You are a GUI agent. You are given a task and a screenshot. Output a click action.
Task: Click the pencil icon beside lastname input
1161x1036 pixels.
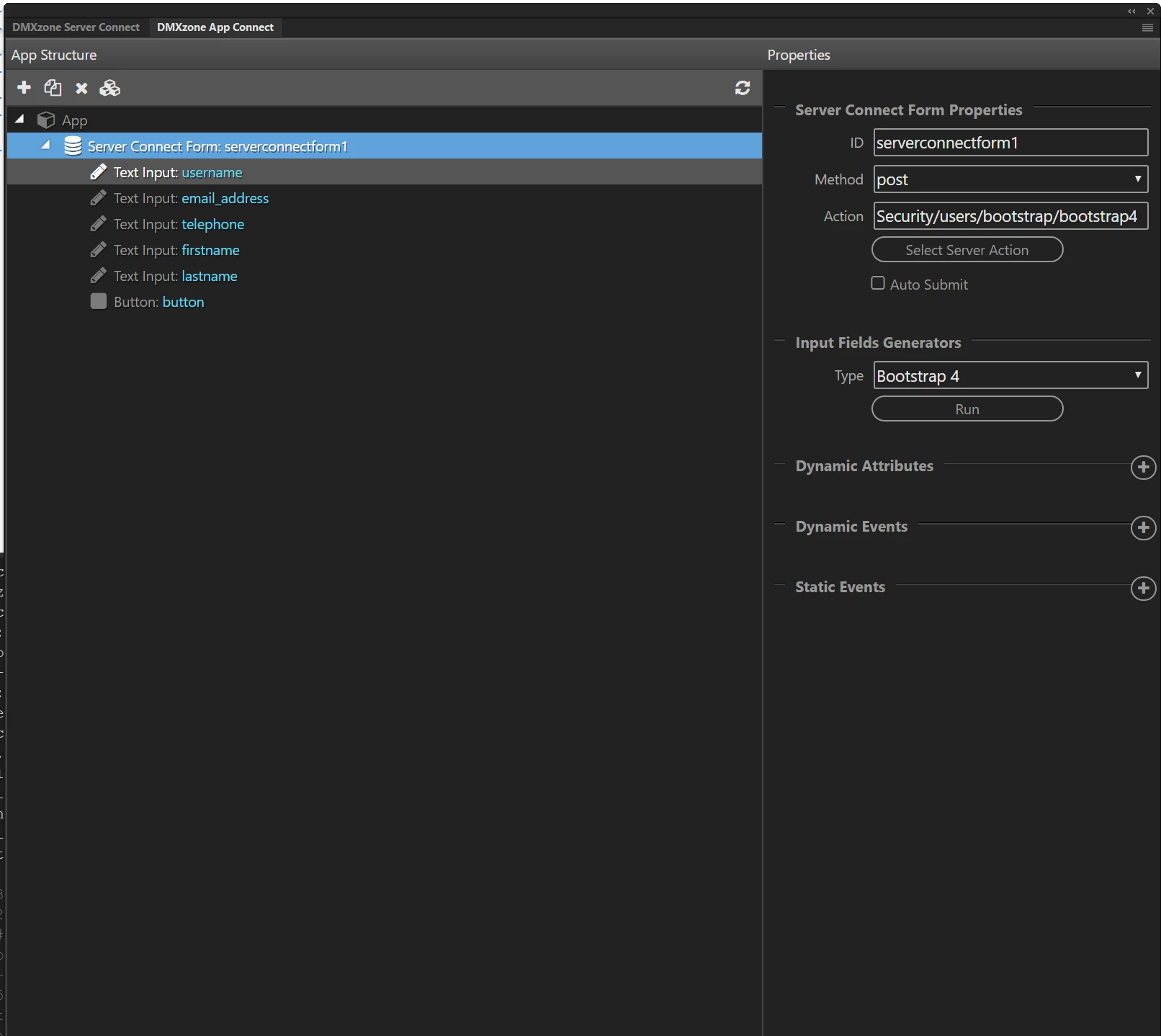pos(99,276)
